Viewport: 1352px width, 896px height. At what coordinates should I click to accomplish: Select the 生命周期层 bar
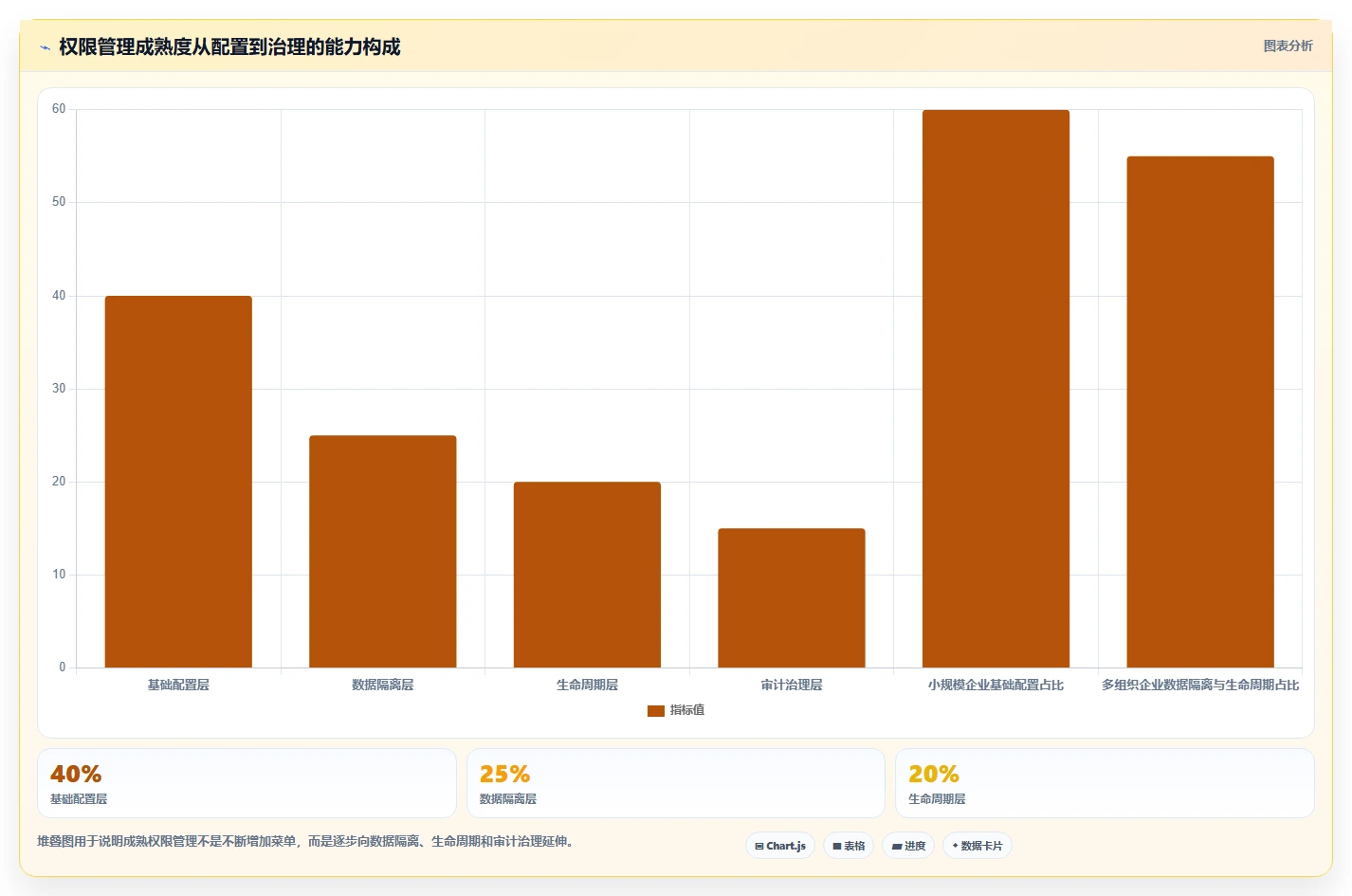(587, 575)
